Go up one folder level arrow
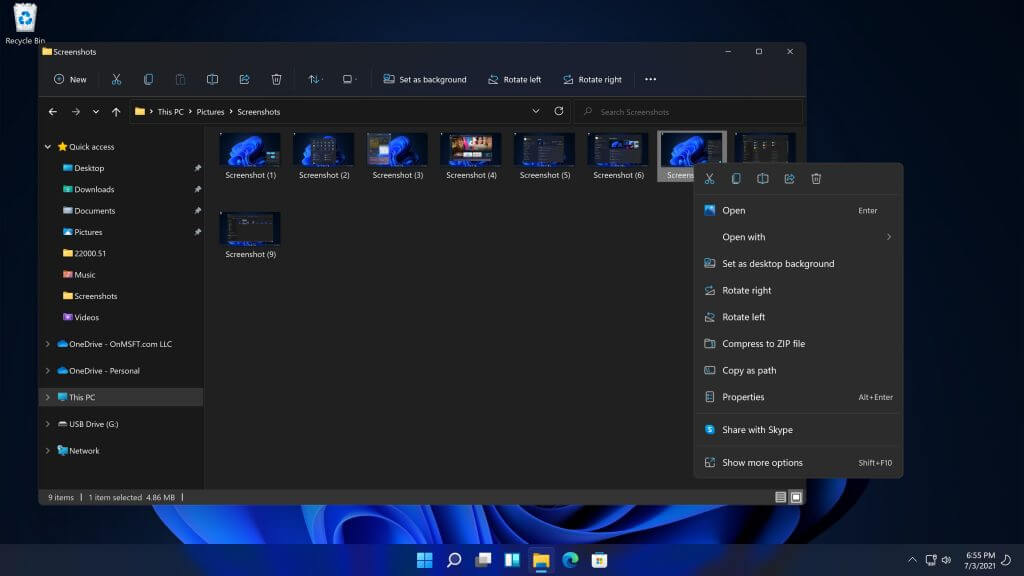1024x576 pixels. tap(116, 112)
